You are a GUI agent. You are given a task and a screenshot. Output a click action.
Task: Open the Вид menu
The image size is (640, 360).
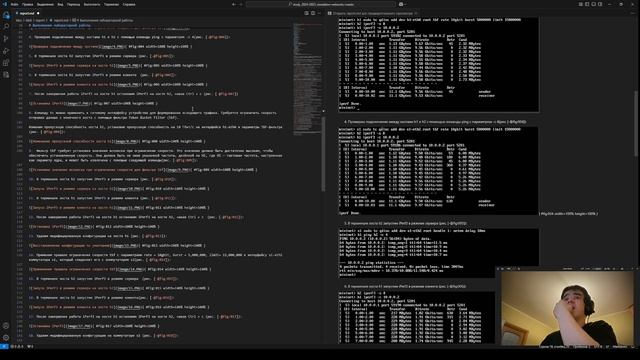click(60, 4)
